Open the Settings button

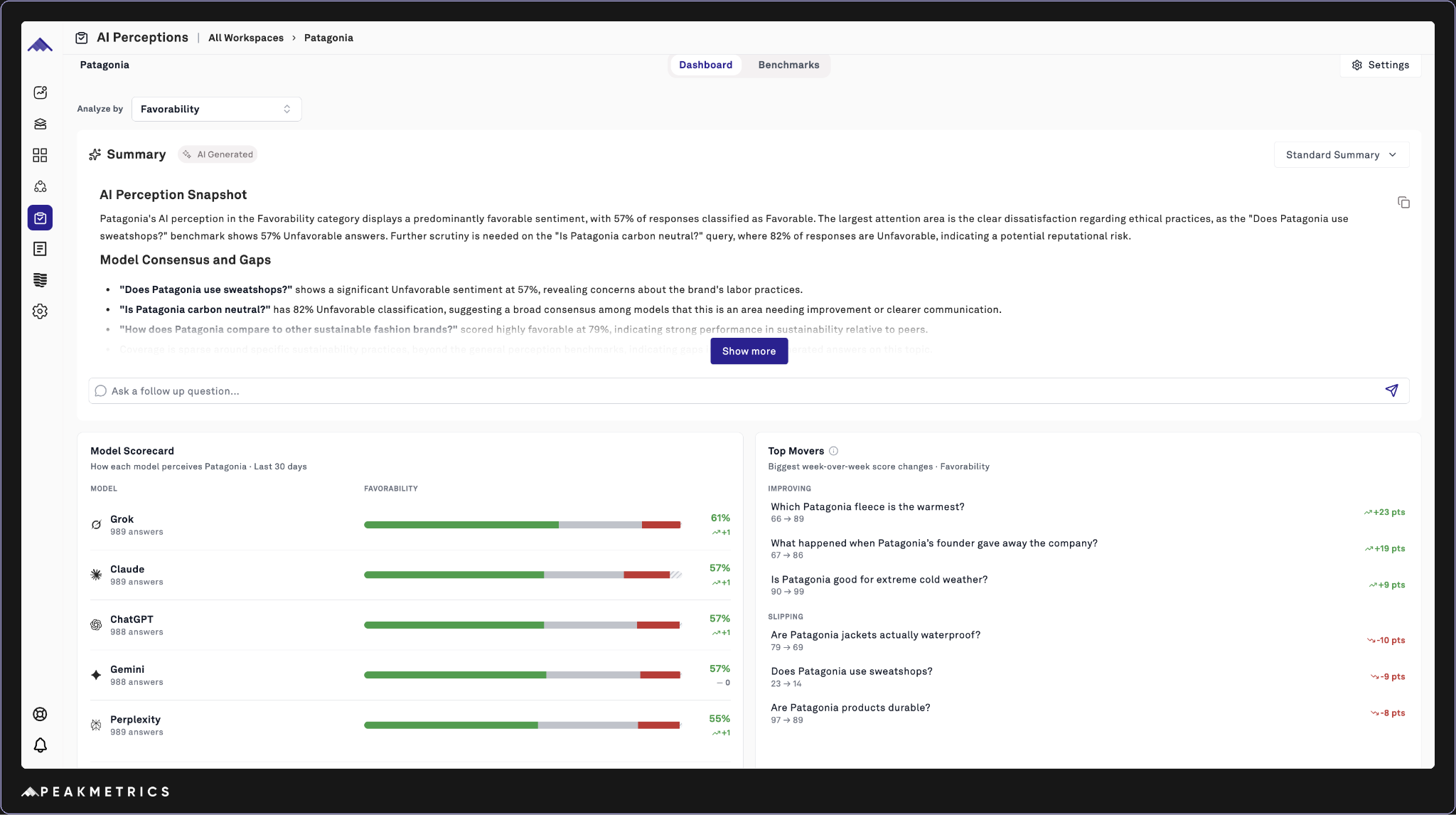pos(1380,65)
